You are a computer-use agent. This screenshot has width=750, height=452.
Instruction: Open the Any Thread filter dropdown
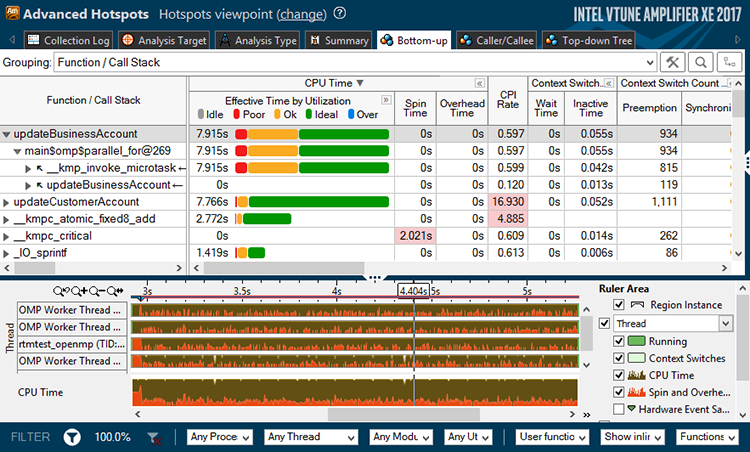[311, 437]
